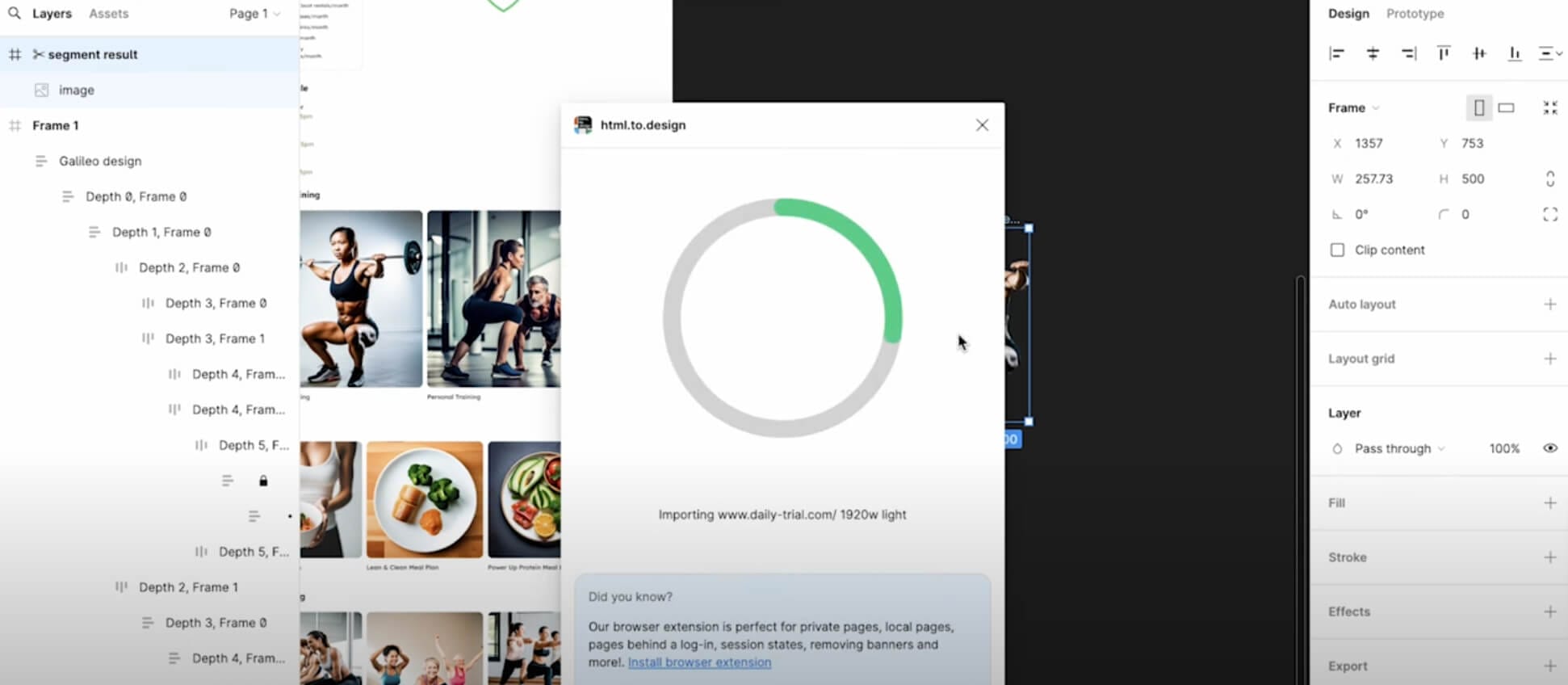Click the independent corners icon

coord(1550,214)
